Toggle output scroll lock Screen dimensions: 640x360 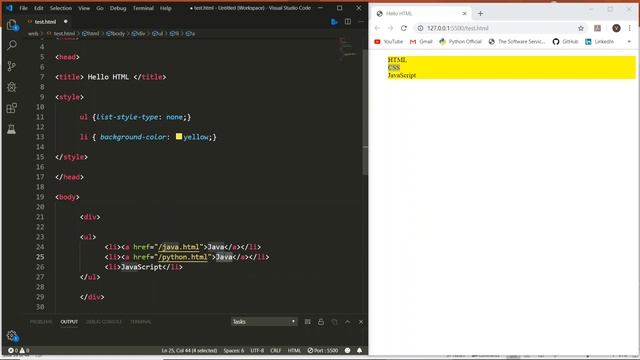click(x=321, y=322)
